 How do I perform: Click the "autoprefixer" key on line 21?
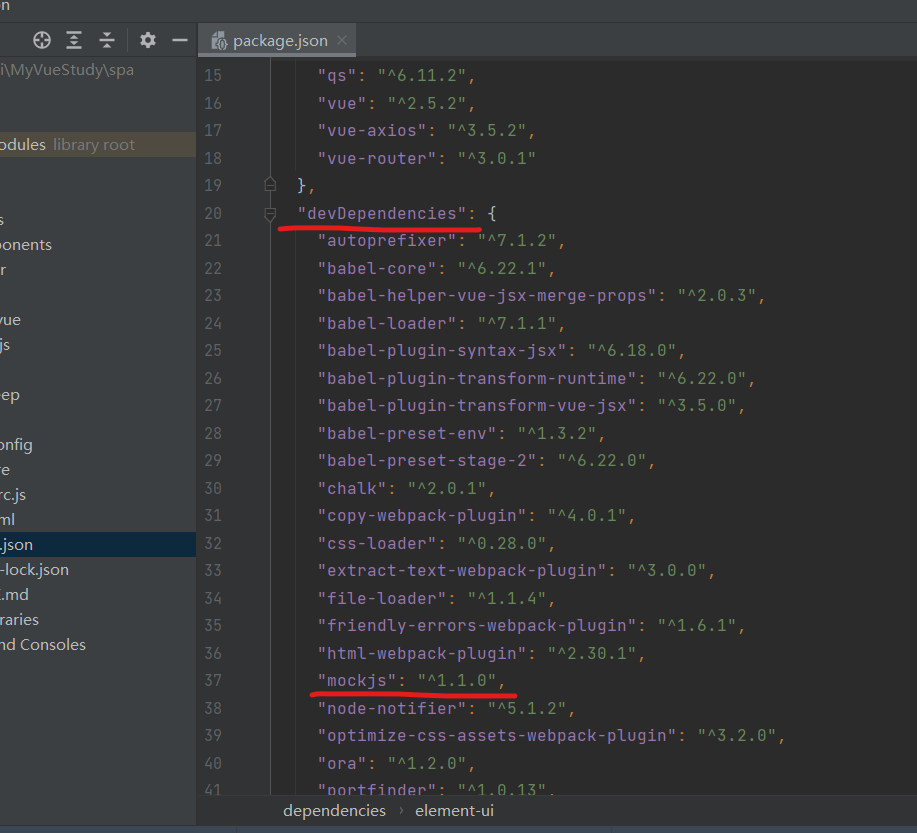pyautogui.click(x=387, y=241)
